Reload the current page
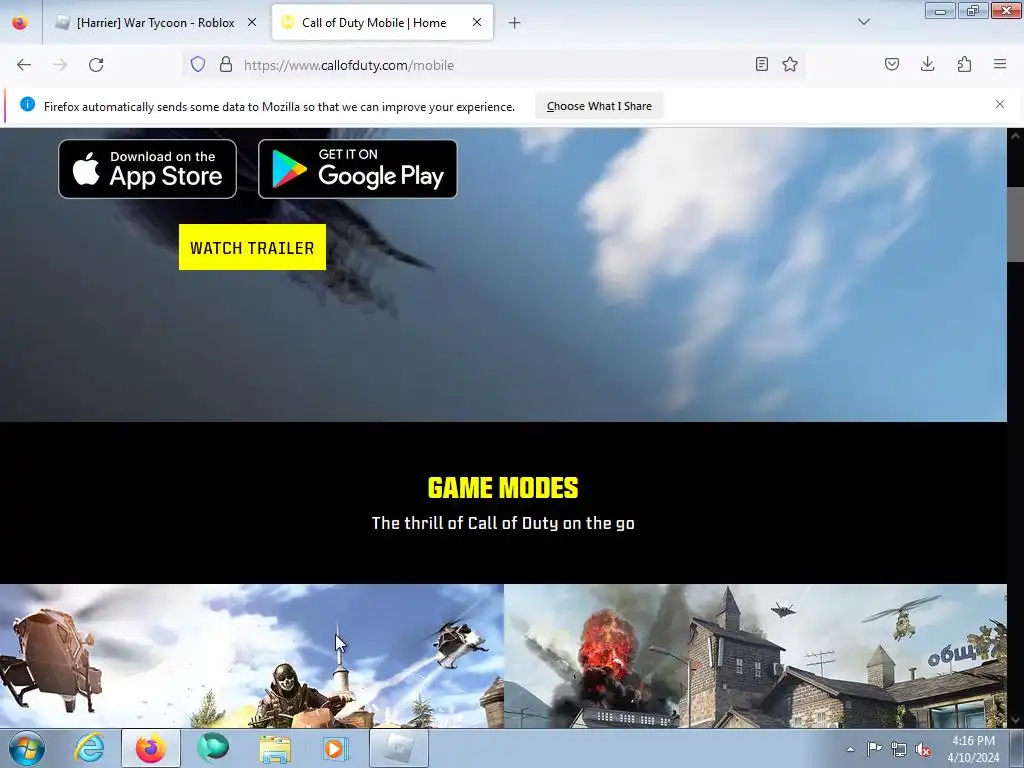The height and width of the screenshot is (768, 1024). 96,65
